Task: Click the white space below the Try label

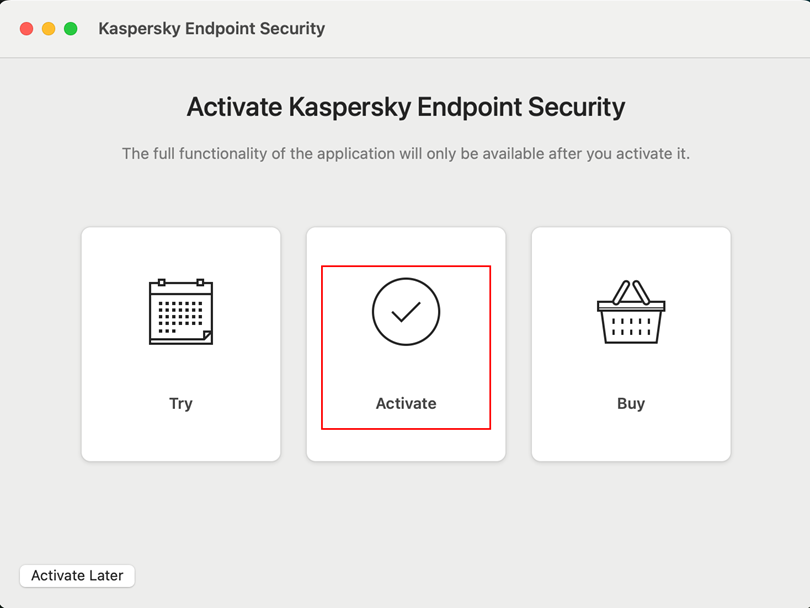Action: click(x=181, y=438)
